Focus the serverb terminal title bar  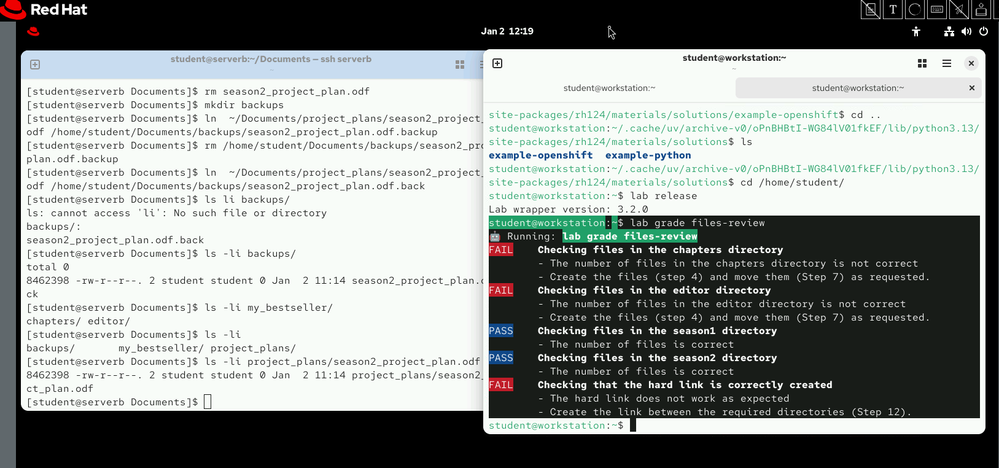(271, 59)
